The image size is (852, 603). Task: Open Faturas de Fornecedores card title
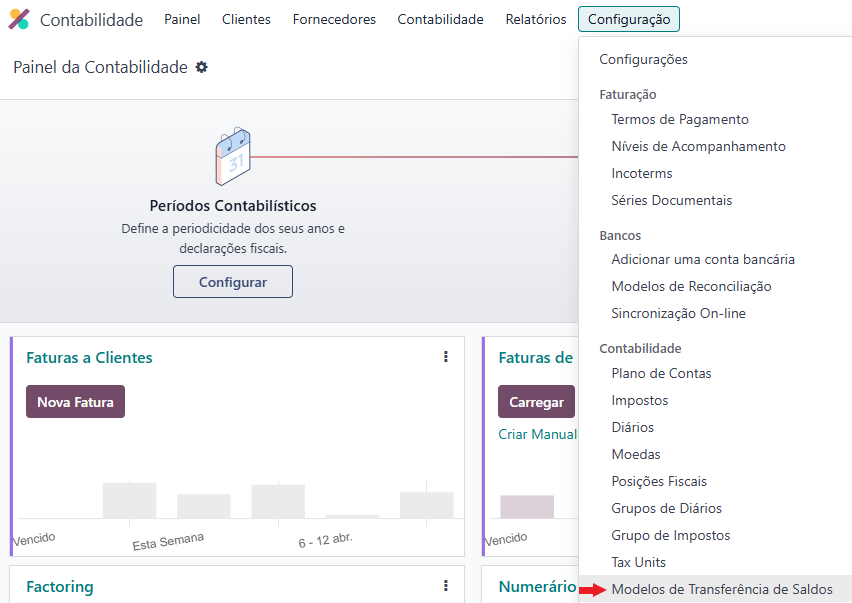click(536, 357)
